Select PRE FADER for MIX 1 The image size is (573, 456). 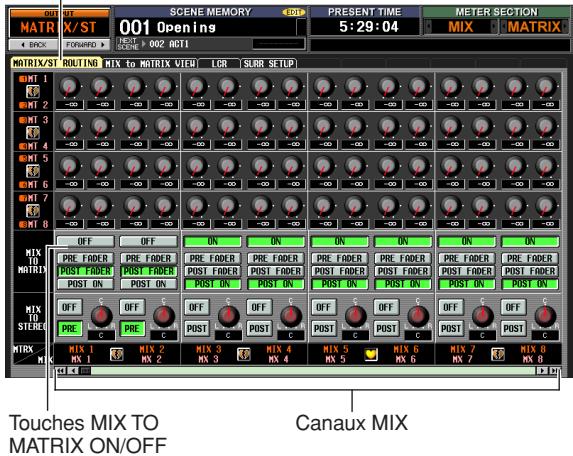tap(85, 258)
